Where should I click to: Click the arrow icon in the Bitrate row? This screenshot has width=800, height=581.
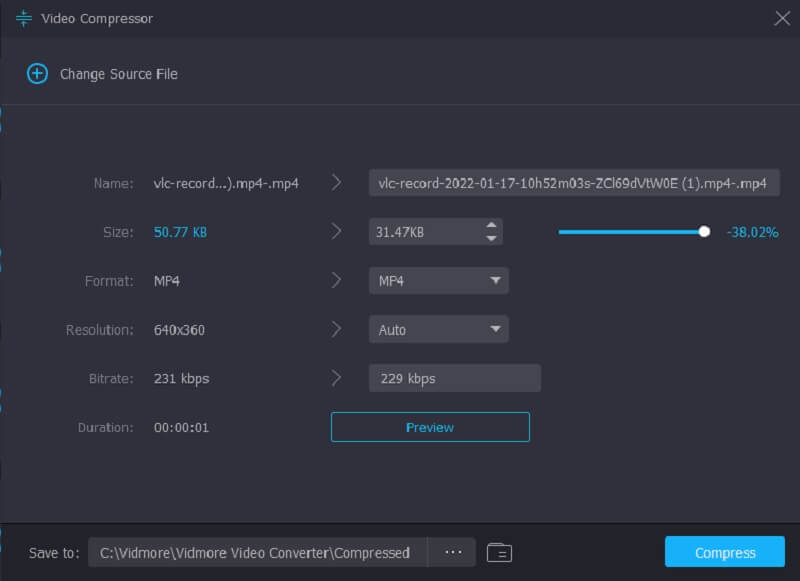(337, 378)
